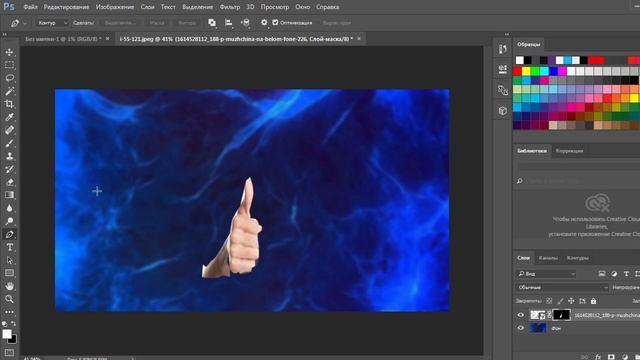640x360 pixels.
Task: Select the Healing Brush tool
Action: (x=9, y=130)
